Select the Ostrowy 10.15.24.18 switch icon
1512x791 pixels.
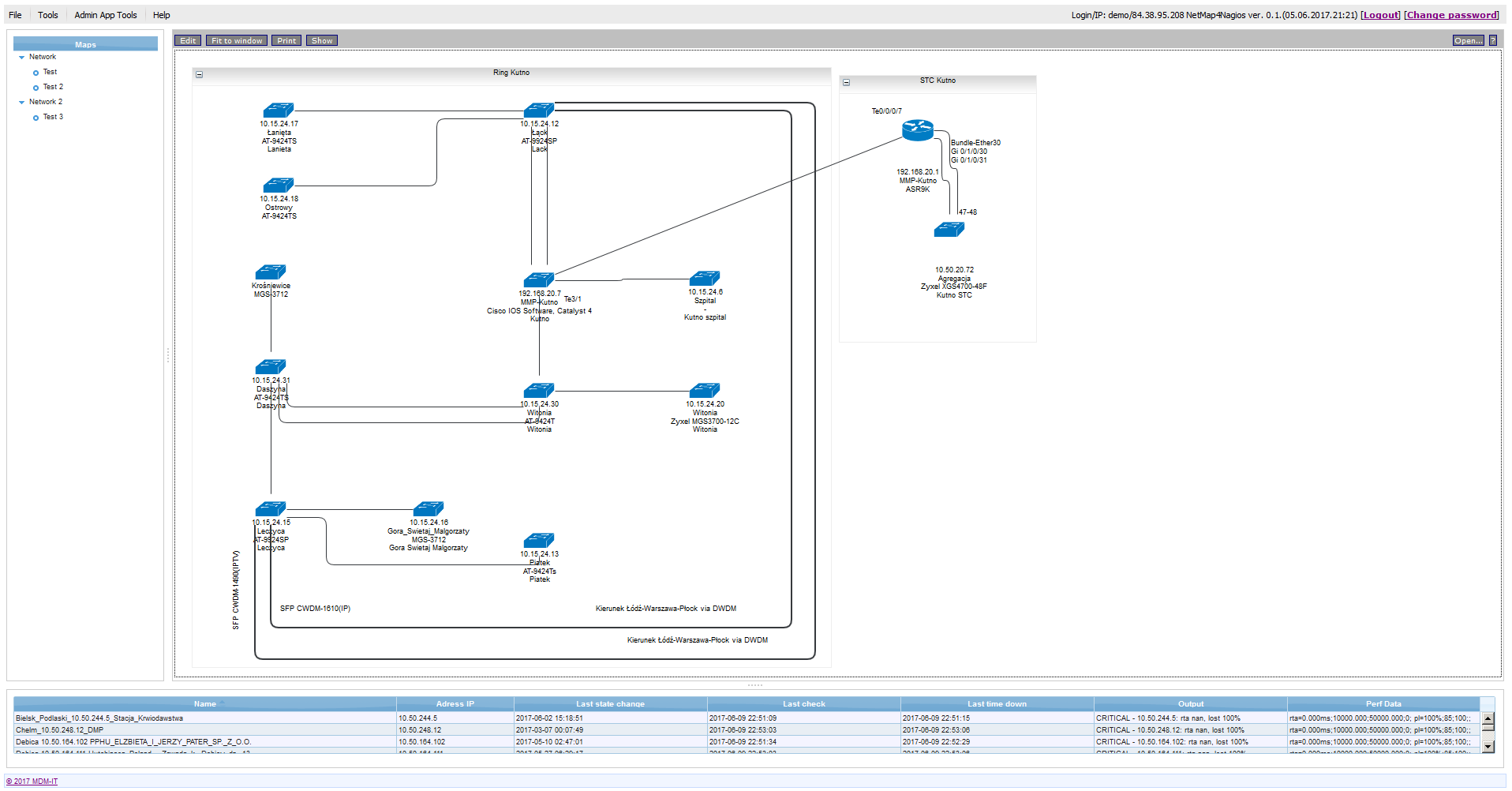(279, 186)
